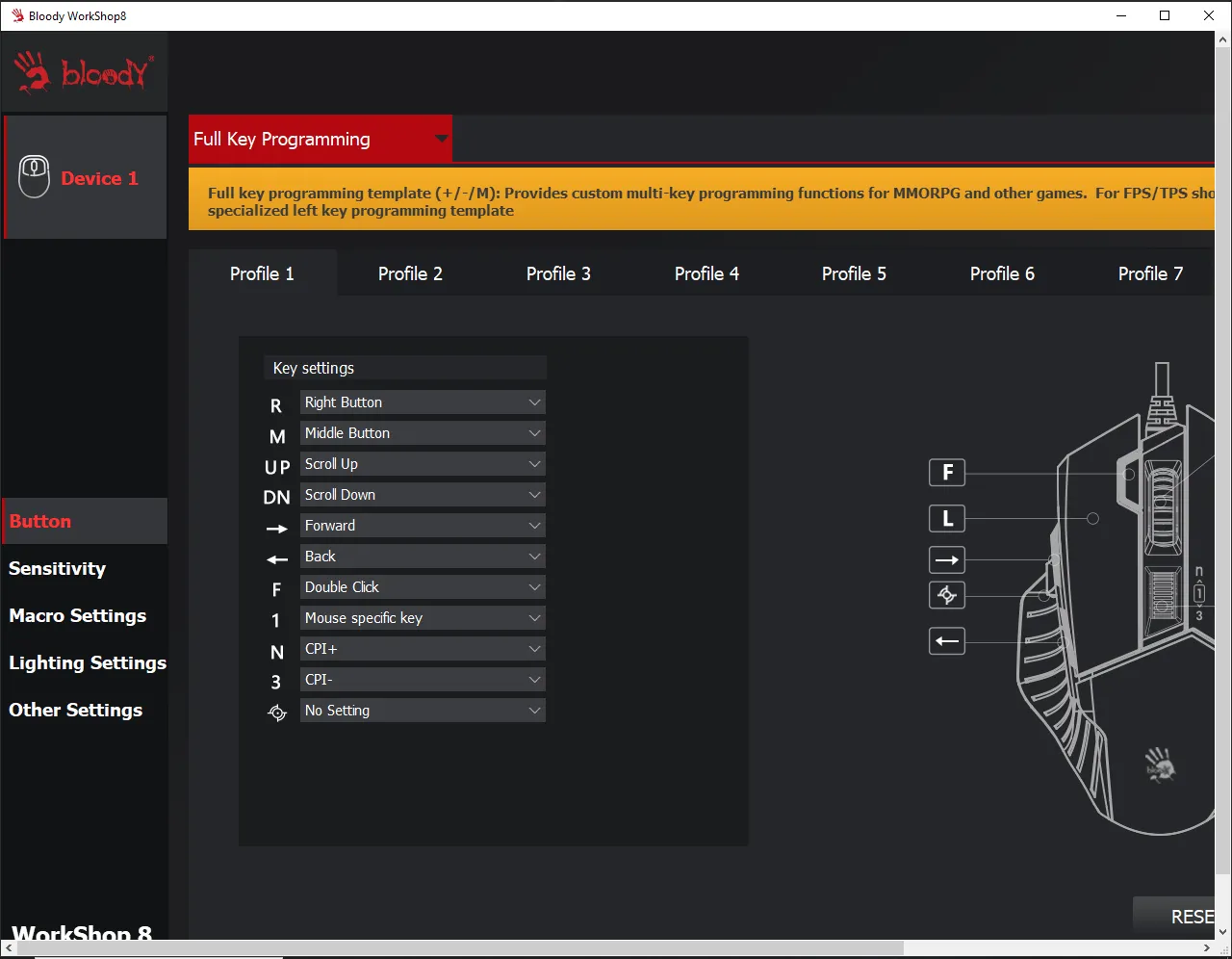1232x959 pixels.
Task: Switch to Profile 1 tab
Action: click(x=262, y=273)
